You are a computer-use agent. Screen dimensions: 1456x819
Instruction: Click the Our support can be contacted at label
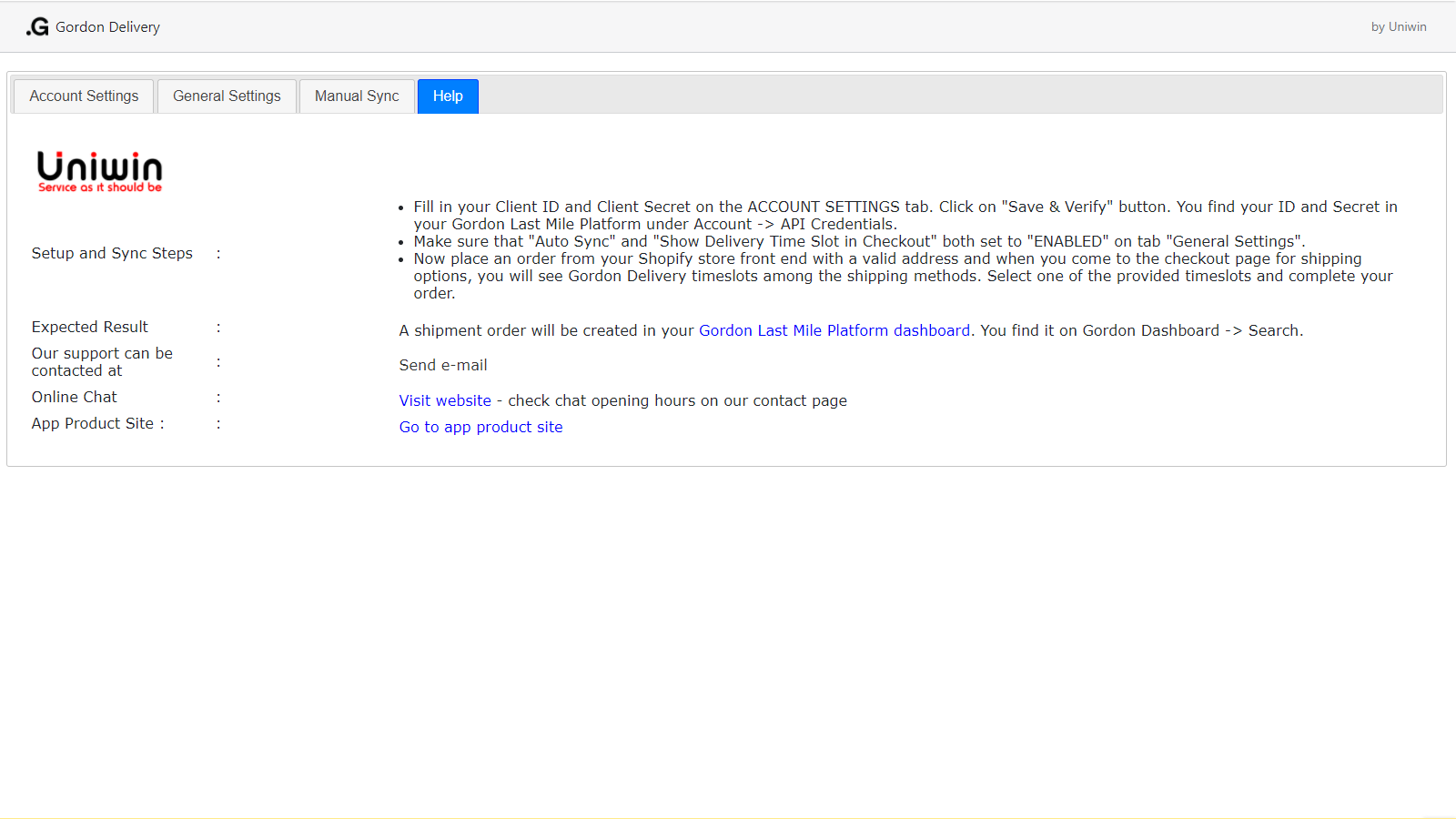click(x=102, y=362)
